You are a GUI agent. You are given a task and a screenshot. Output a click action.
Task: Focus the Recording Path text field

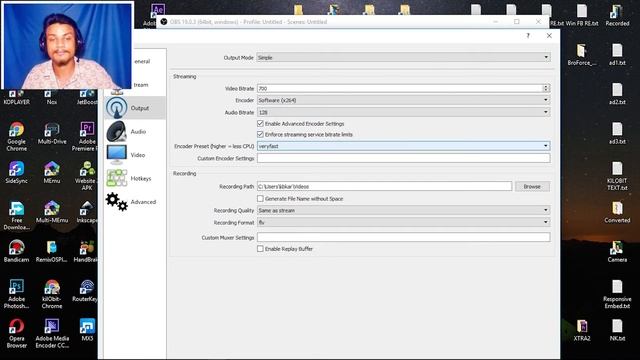tap(384, 187)
